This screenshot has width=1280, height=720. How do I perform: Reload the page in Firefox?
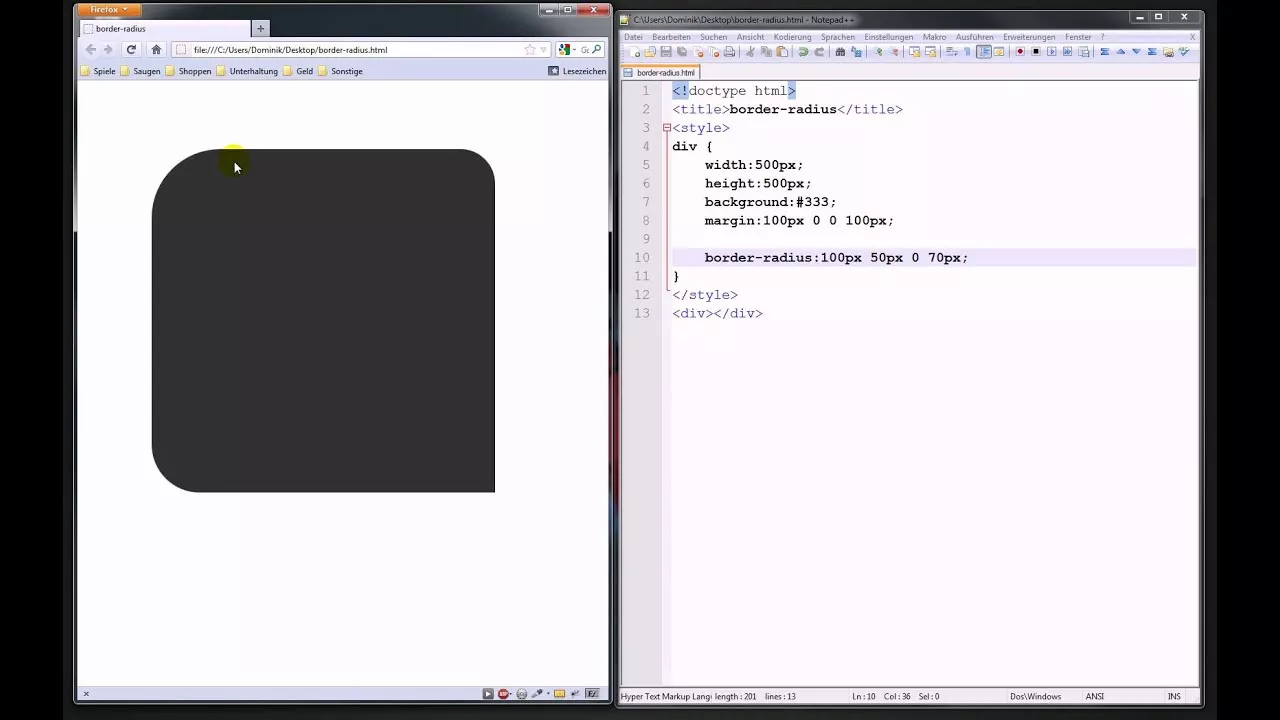point(130,49)
